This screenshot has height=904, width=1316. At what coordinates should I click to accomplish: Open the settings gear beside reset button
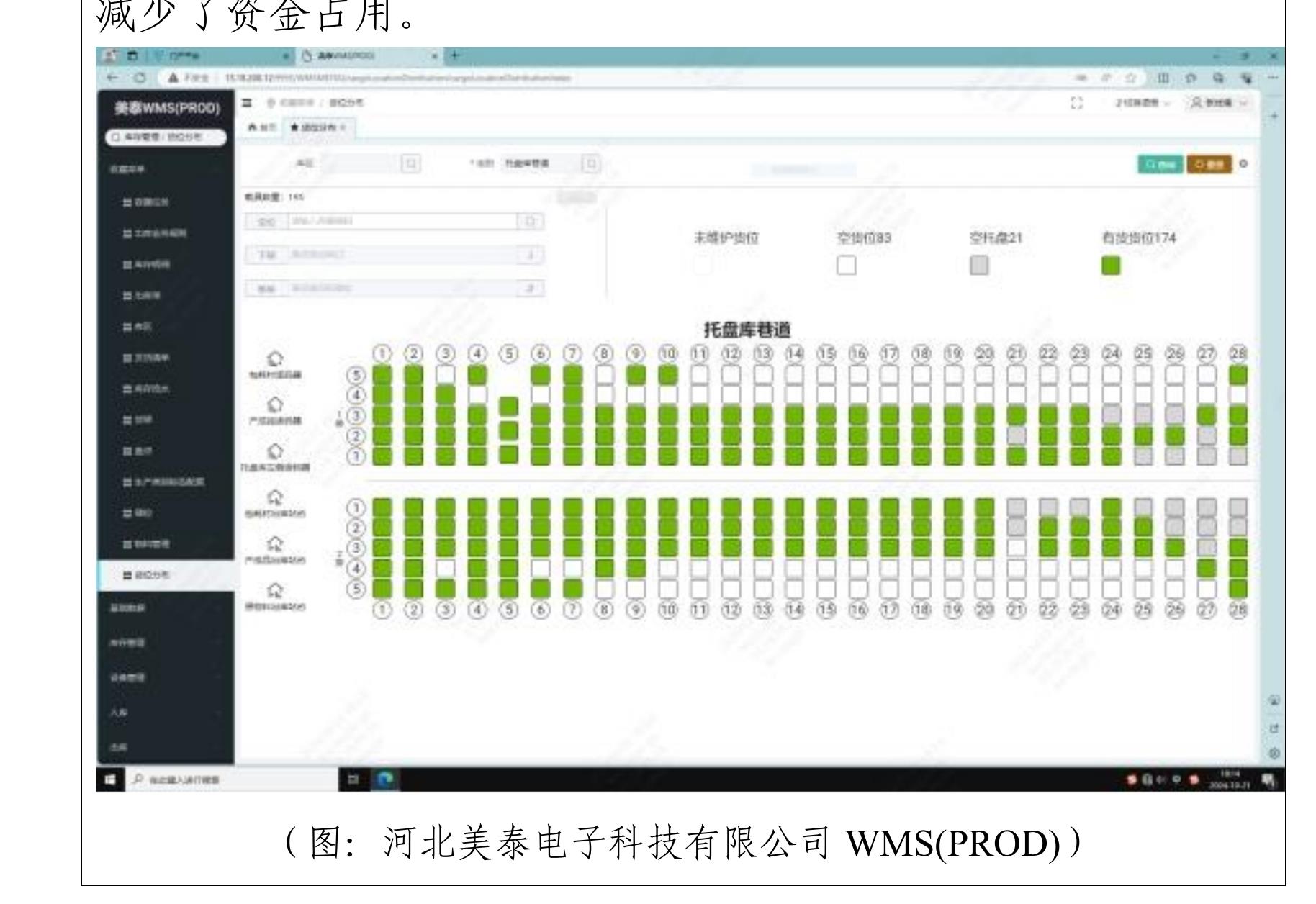pyautogui.click(x=1243, y=164)
